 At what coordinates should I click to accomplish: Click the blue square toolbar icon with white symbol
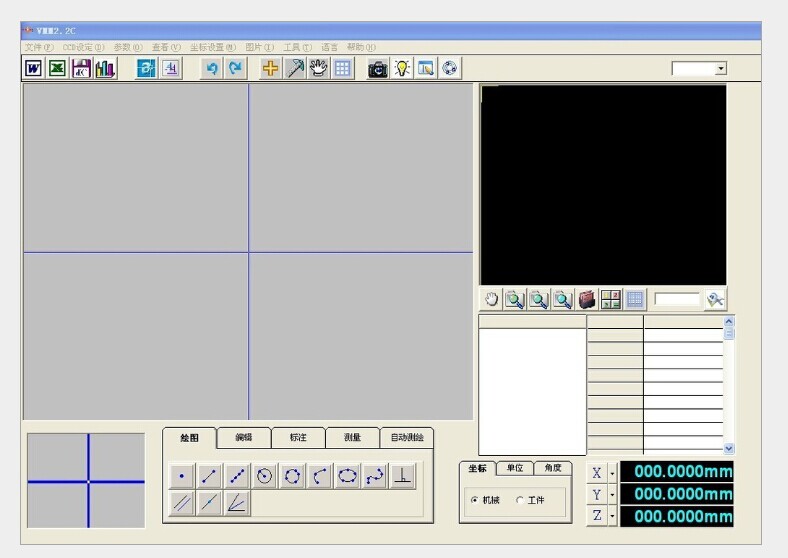tap(147, 68)
